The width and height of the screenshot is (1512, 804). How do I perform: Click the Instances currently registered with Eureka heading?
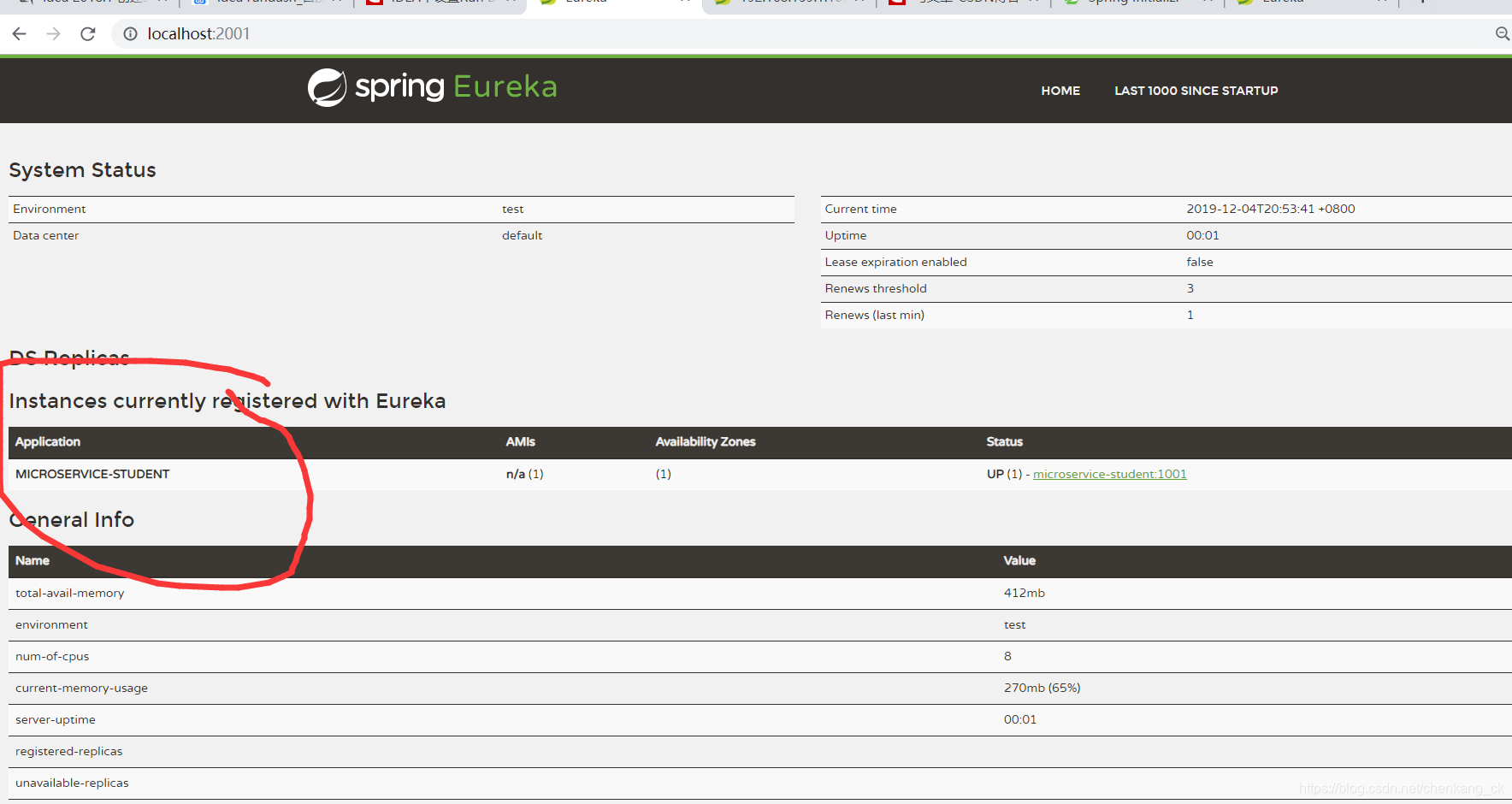[227, 401]
